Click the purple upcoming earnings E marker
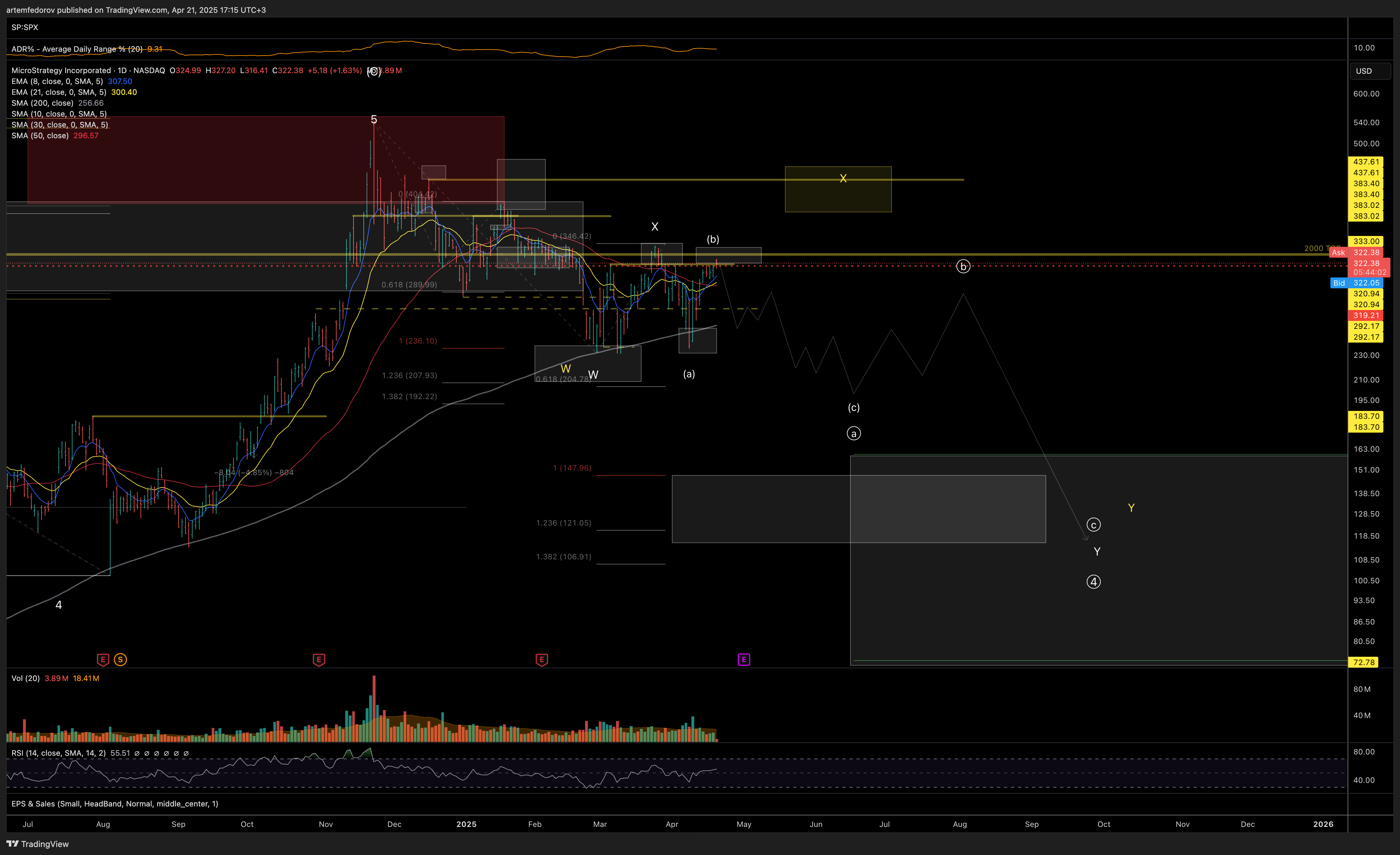Image resolution: width=1400 pixels, height=855 pixels. (744, 660)
